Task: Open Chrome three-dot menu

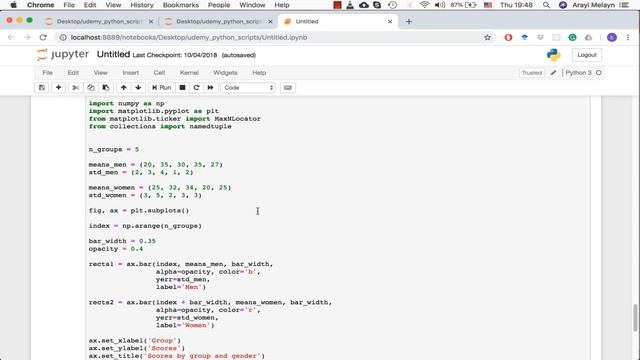Action: tap(628, 37)
